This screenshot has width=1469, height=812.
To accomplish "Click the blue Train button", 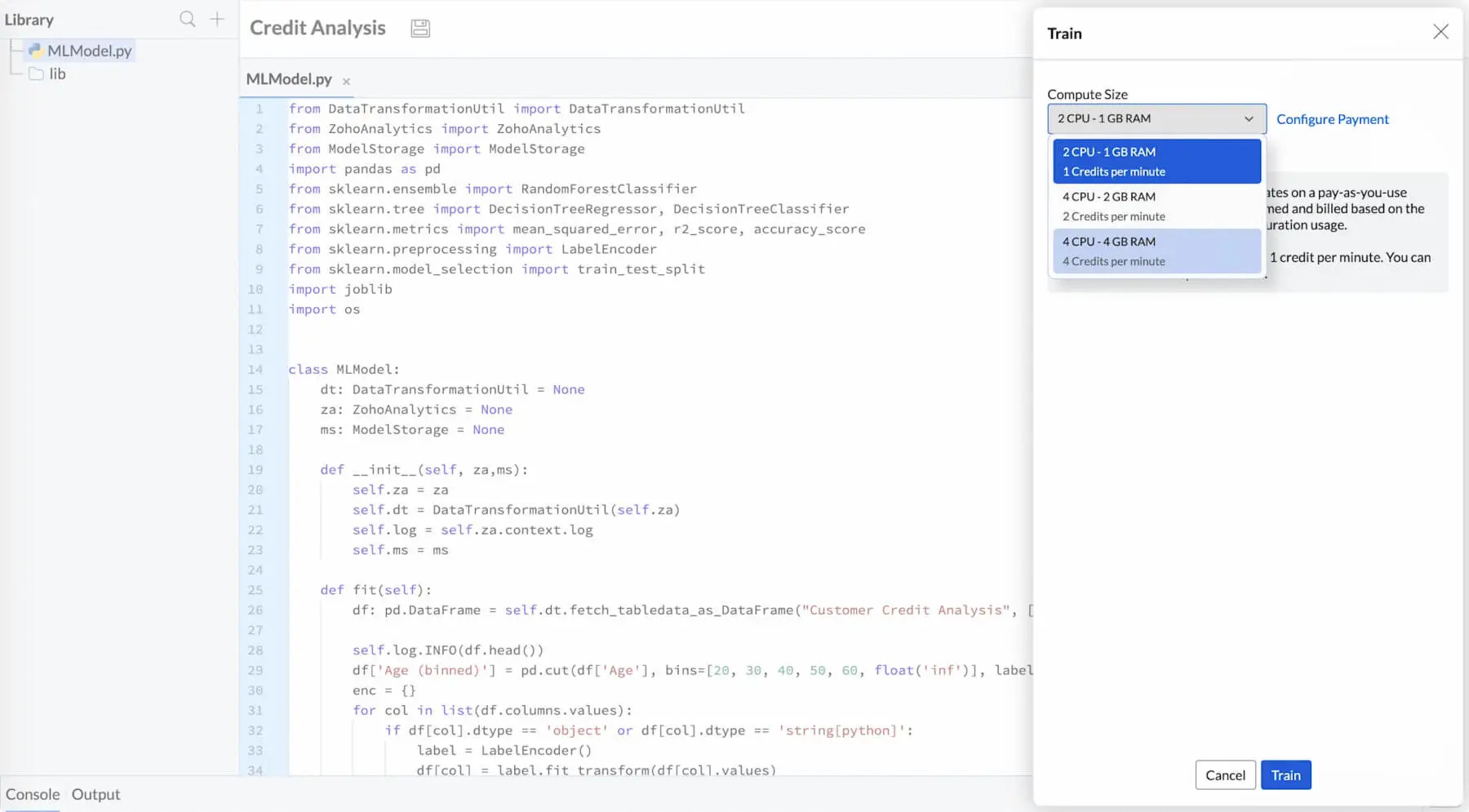I will click(x=1285, y=775).
